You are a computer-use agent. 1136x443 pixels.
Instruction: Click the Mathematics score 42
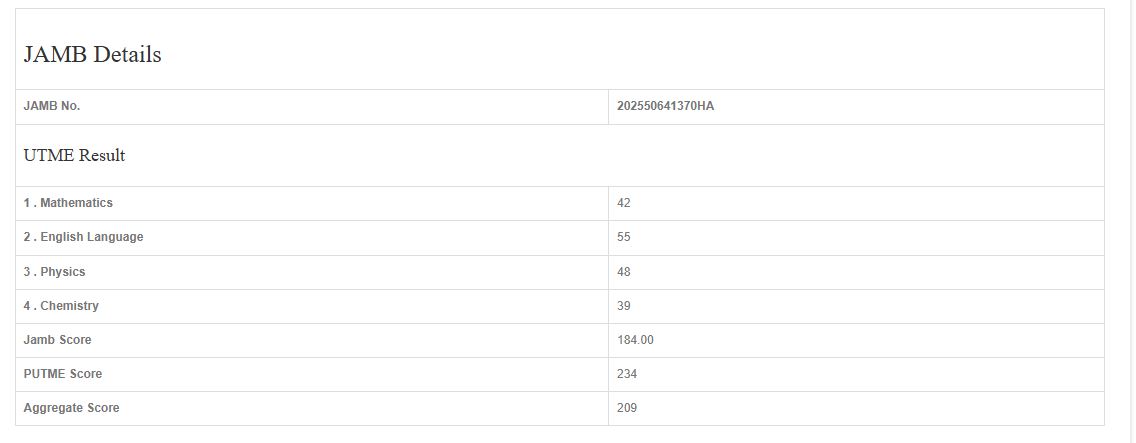[624, 203]
